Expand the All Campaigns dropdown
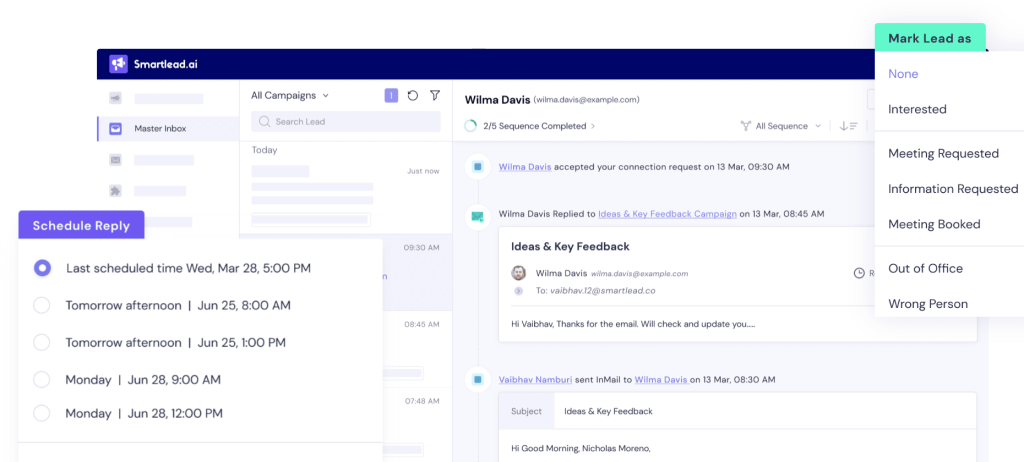 (290, 96)
